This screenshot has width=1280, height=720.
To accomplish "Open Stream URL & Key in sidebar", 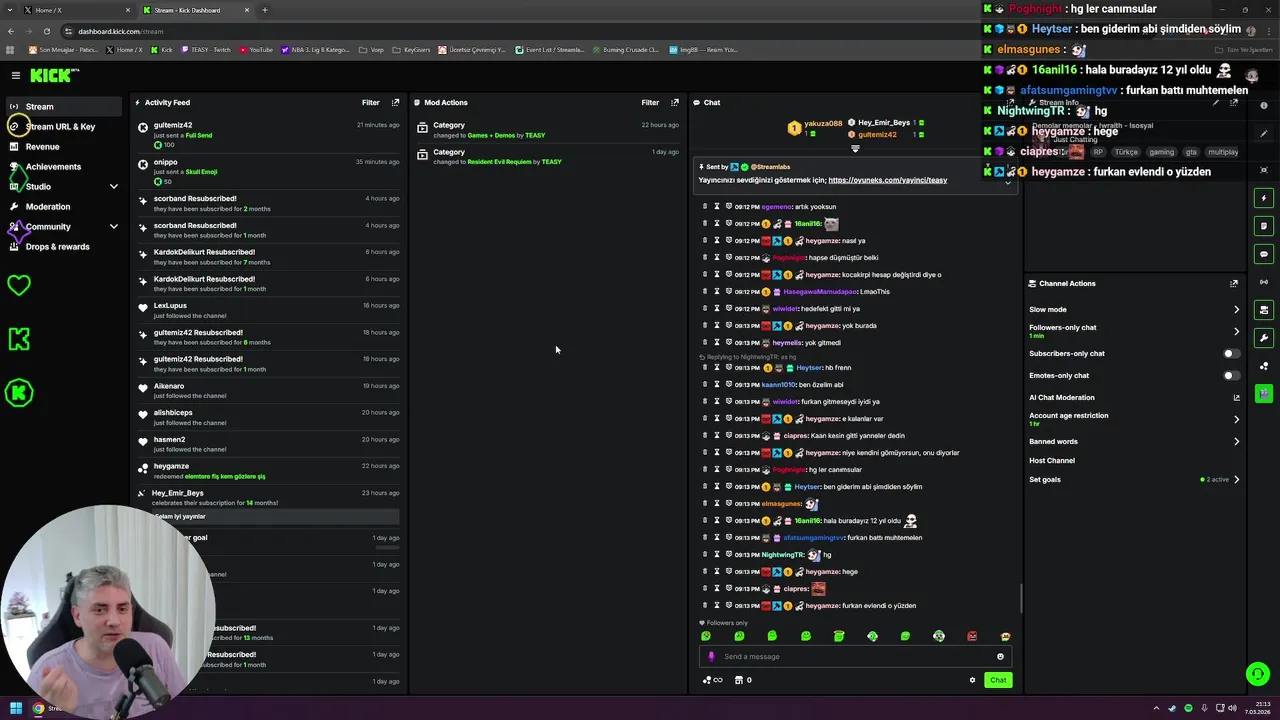I will 60,127.
